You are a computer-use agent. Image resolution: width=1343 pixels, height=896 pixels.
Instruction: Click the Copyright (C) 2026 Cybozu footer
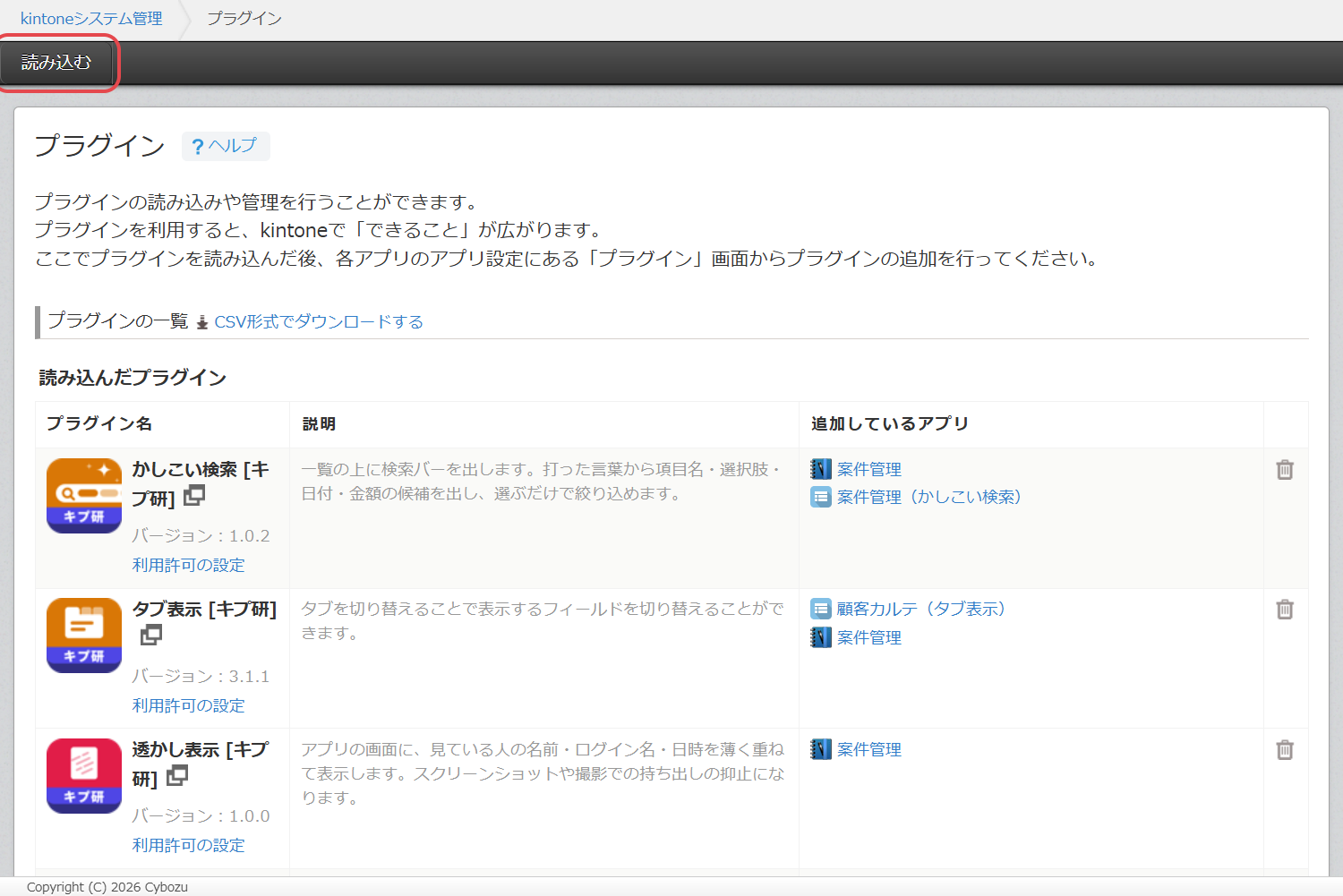point(107,887)
